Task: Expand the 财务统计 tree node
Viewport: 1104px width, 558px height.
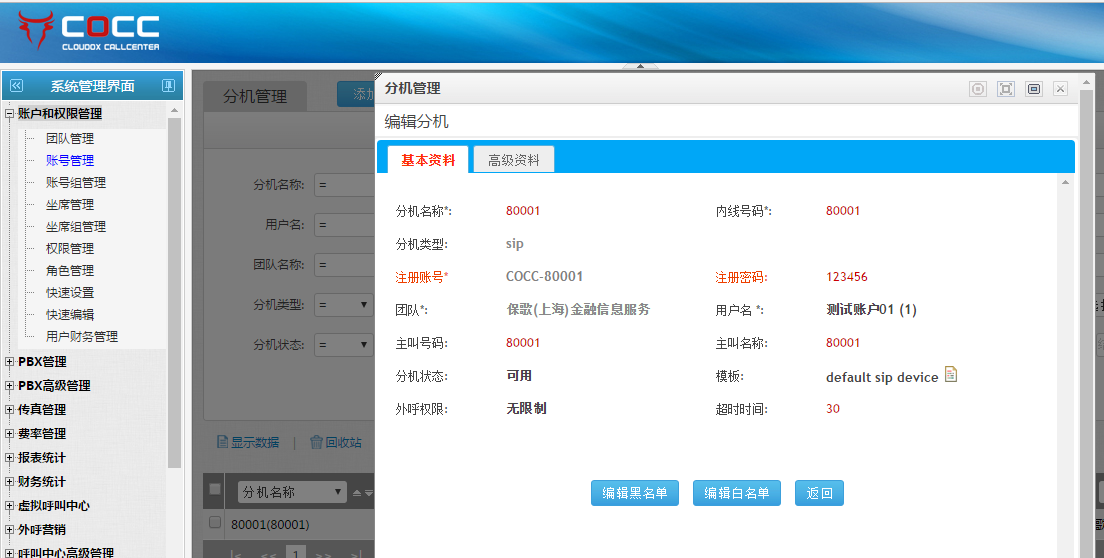Action: [x=10, y=482]
